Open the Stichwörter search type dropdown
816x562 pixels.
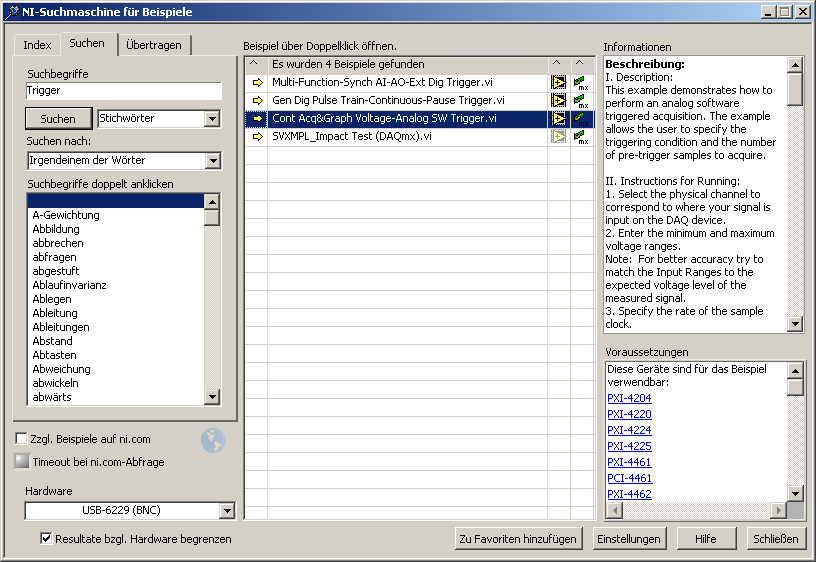(212, 119)
